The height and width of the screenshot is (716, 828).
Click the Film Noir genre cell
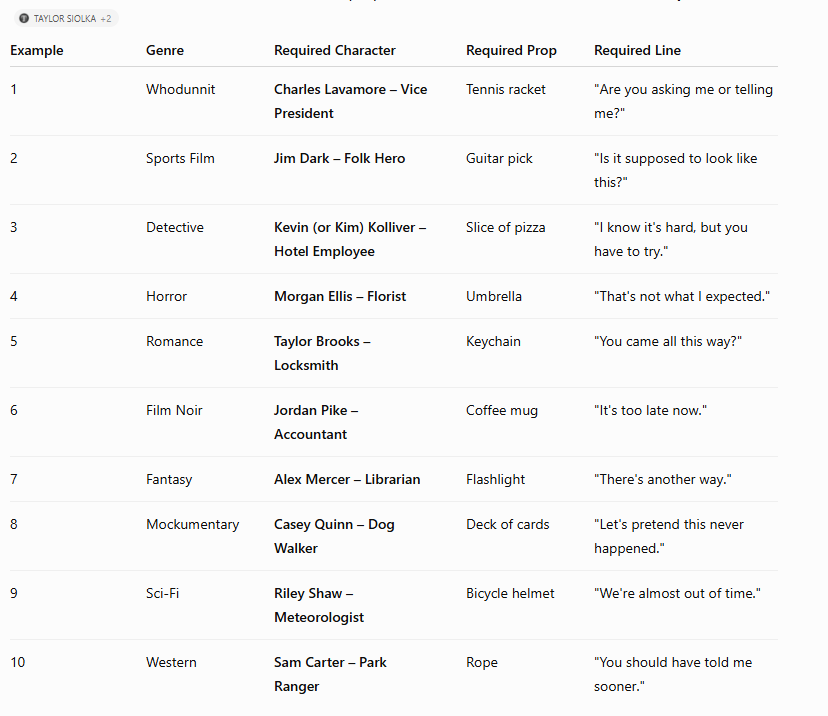[x=174, y=410]
